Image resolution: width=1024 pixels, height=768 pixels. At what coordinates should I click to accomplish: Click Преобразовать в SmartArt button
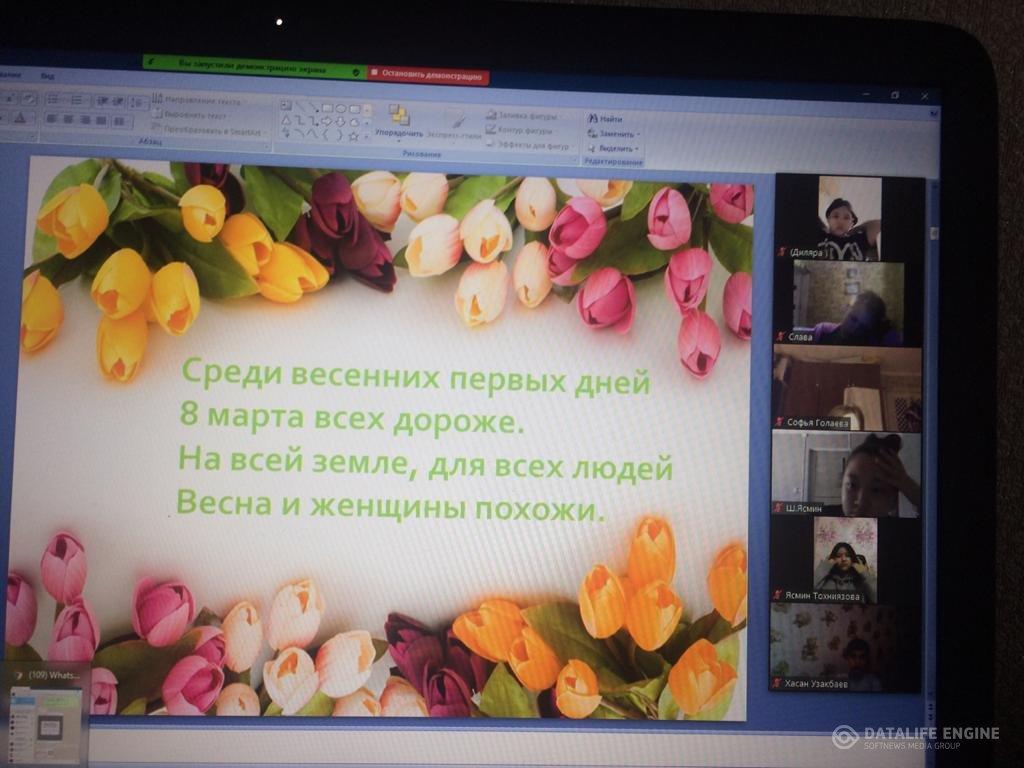point(204,131)
